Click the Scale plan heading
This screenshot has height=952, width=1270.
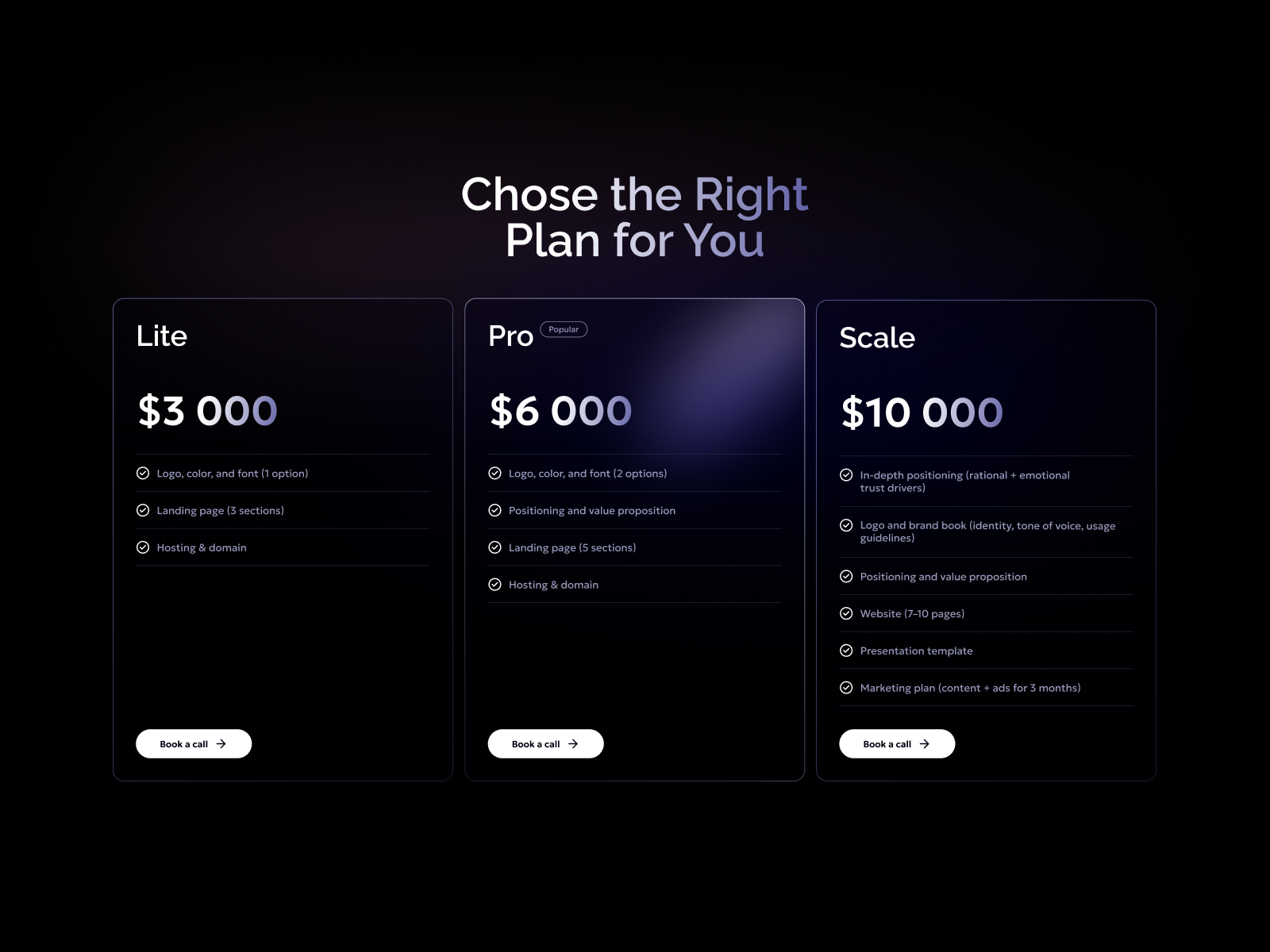[x=877, y=338]
